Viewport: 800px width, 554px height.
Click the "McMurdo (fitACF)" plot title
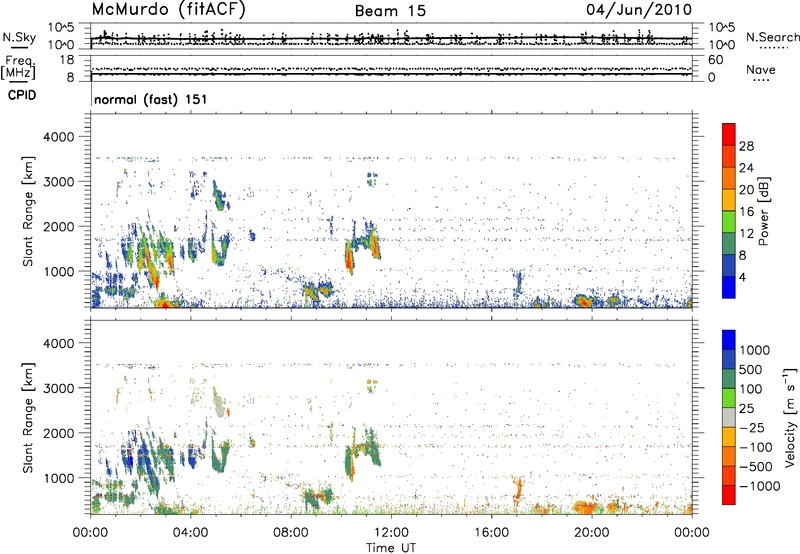point(168,10)
